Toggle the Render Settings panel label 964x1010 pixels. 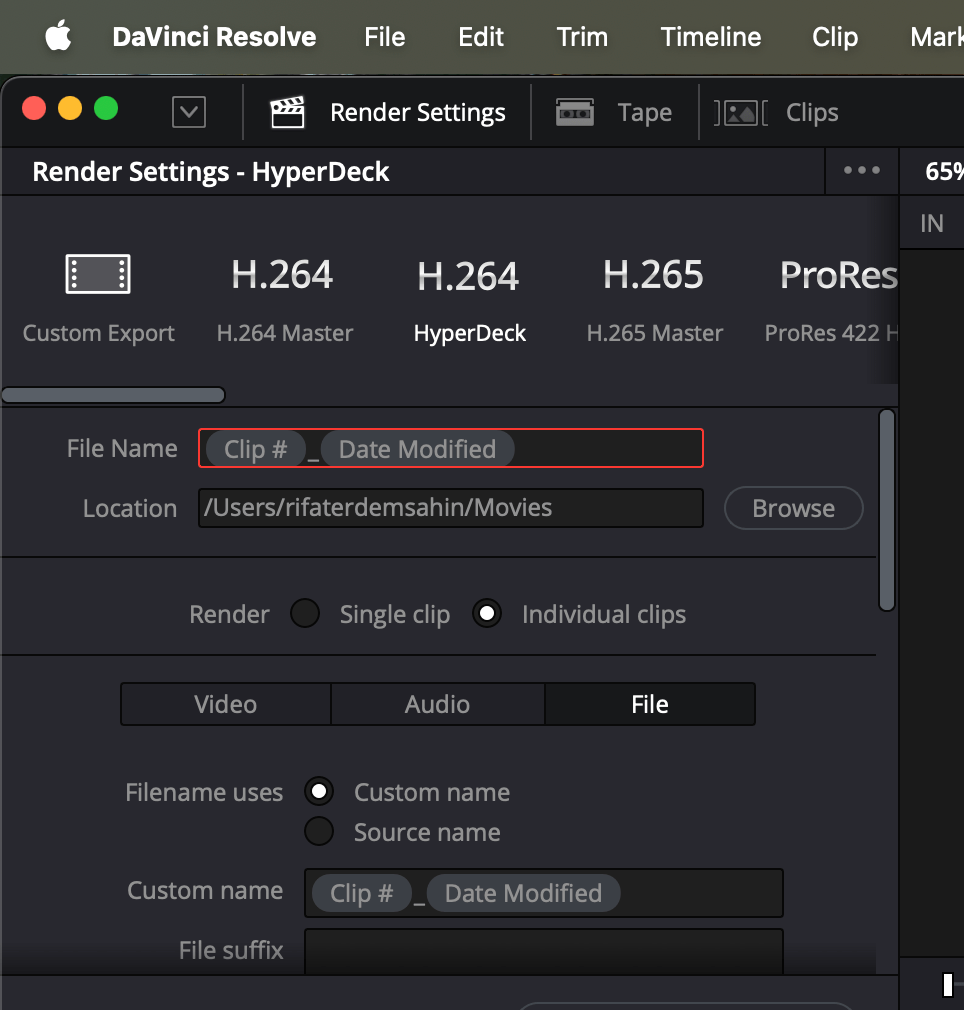coord(417,113)
